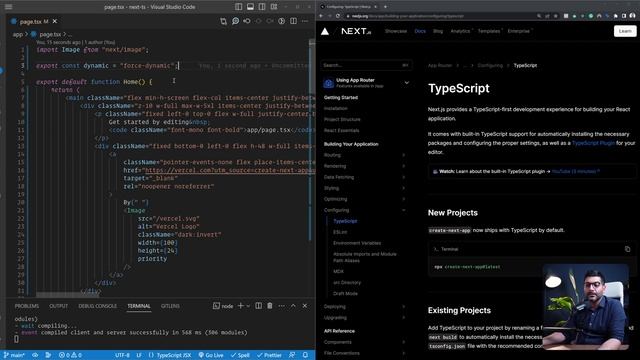Click the browser back arrow
Viewport: 640px width, 360px height.
[321, 16]
